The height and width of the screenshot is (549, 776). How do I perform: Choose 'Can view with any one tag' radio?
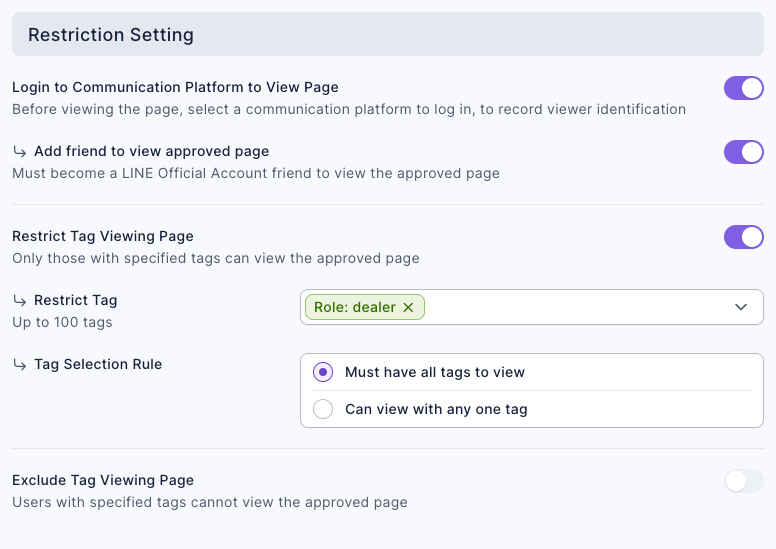(323, 409)
